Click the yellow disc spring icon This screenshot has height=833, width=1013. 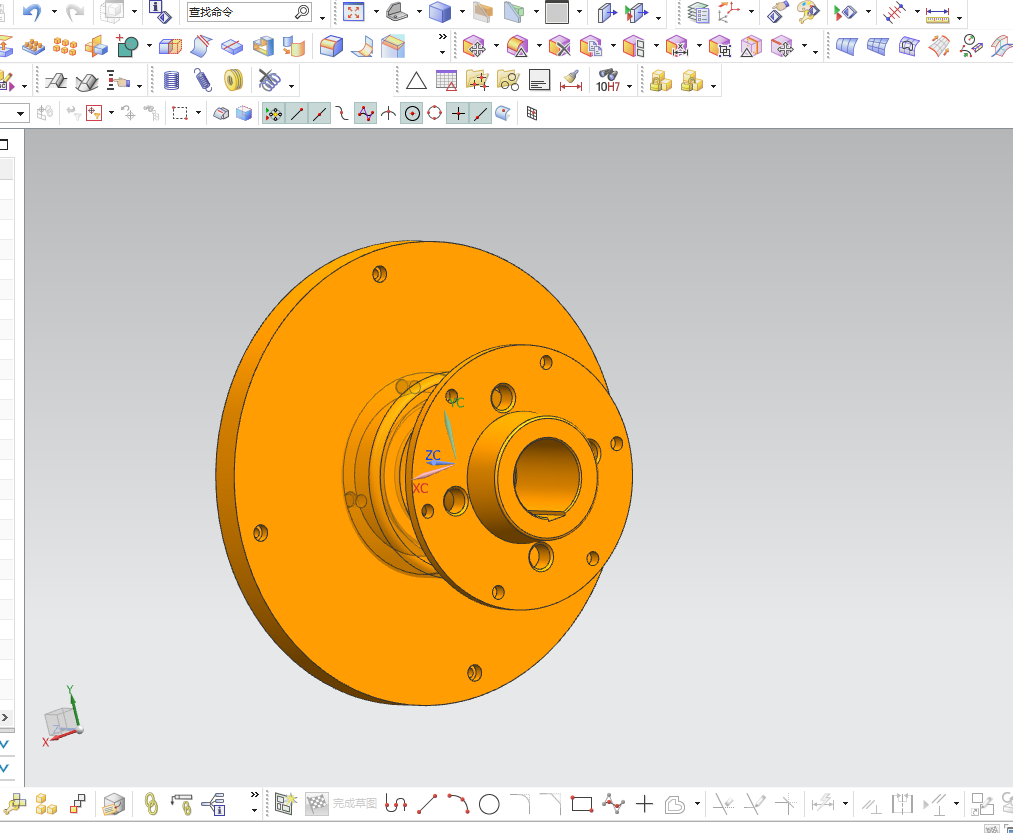[x=233, y=81]
